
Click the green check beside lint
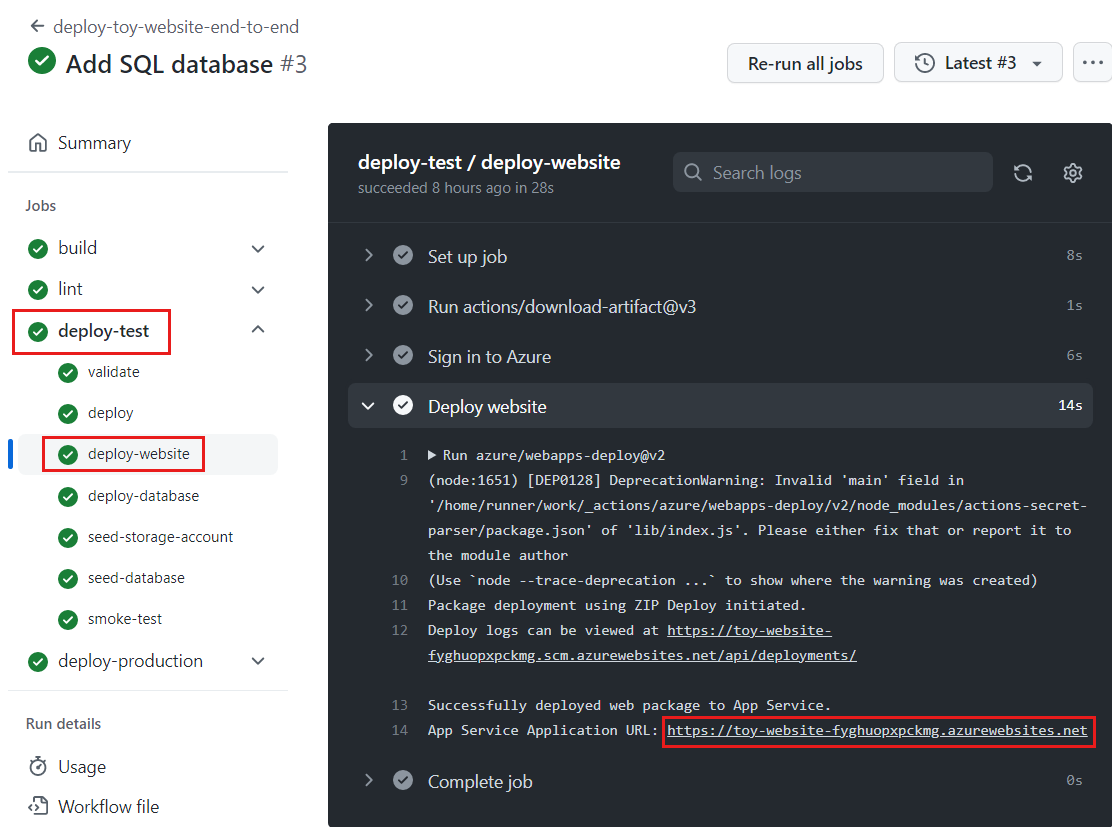point(38,290)
